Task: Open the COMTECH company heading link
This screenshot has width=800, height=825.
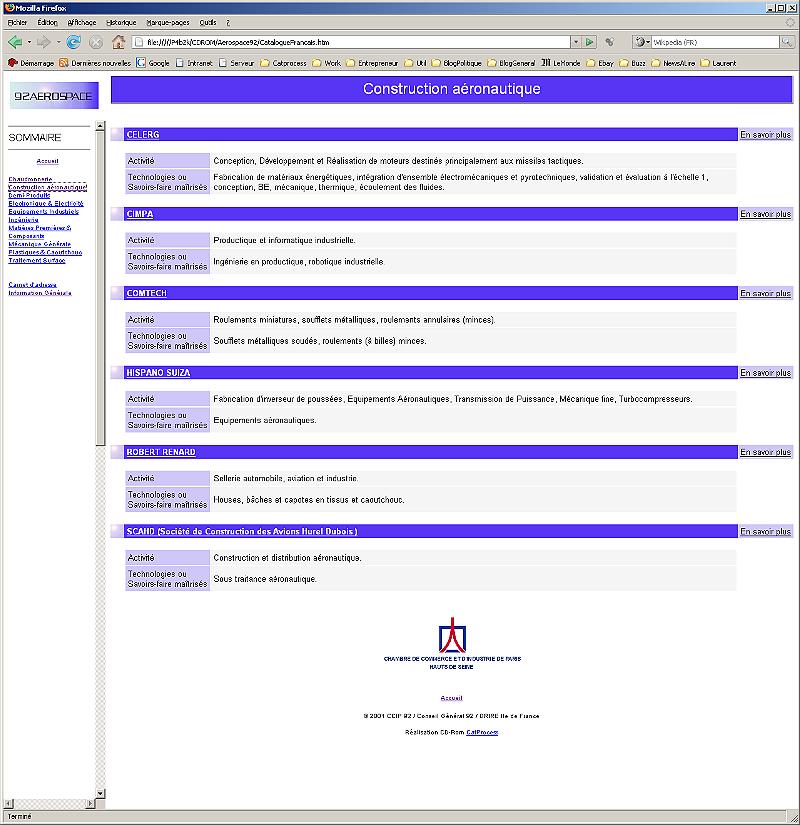Action: pyautogui.click(x=146, y=294)
